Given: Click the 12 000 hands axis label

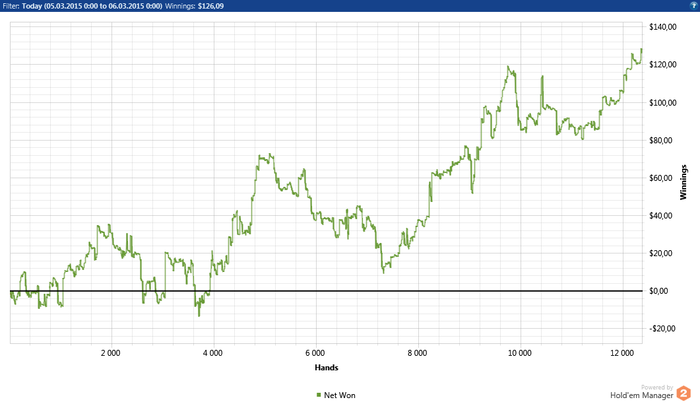Looking at the screenshot, I should (622, 353).
